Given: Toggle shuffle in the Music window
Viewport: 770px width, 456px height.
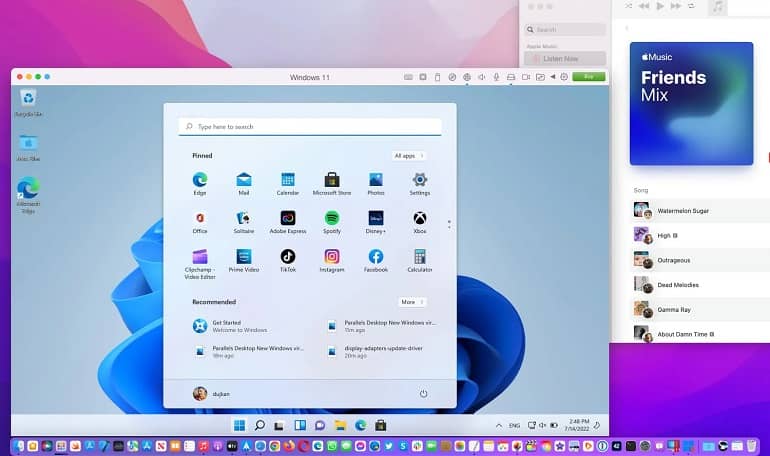Looking at the screenshot, I should (629, 6).
